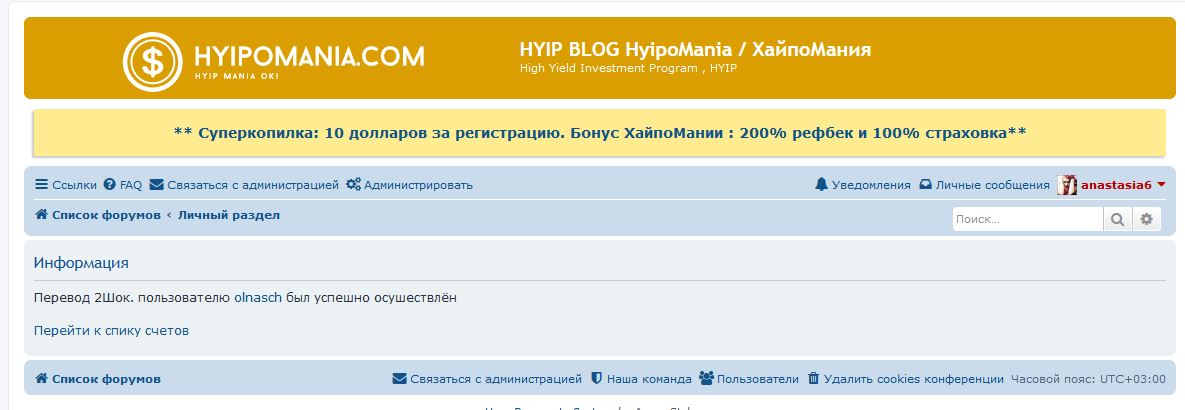Open Уведомления notifications dropdown
Screen dimensions: 1185x410
click(863, 185)
